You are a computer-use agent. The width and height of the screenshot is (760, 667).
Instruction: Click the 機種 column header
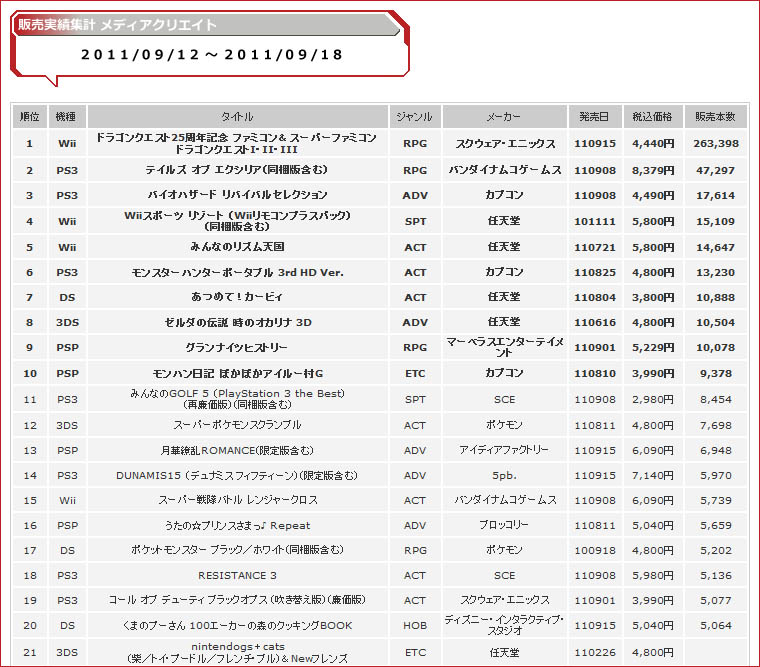[x=67, y=117]
